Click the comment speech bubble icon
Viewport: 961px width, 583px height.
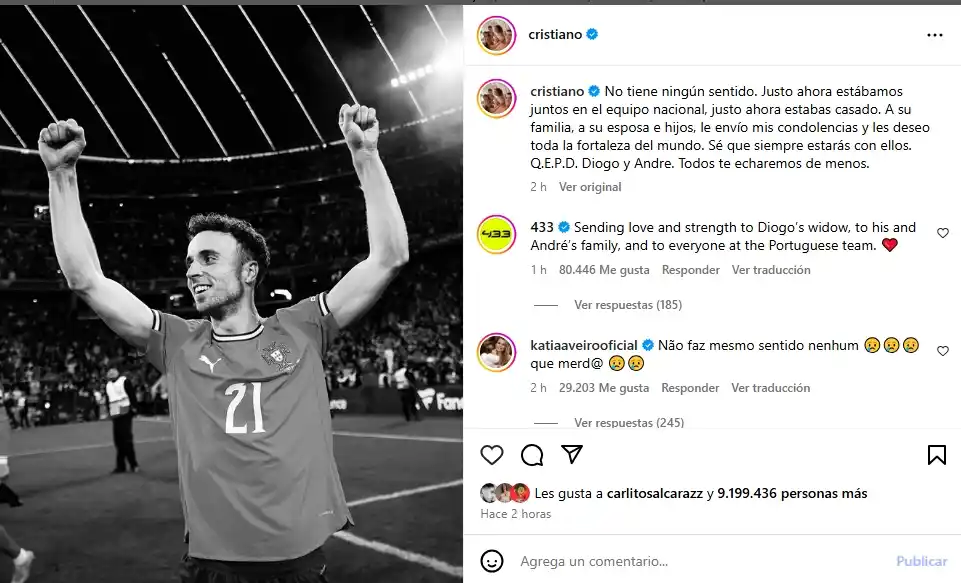click(x=532, y=455)
